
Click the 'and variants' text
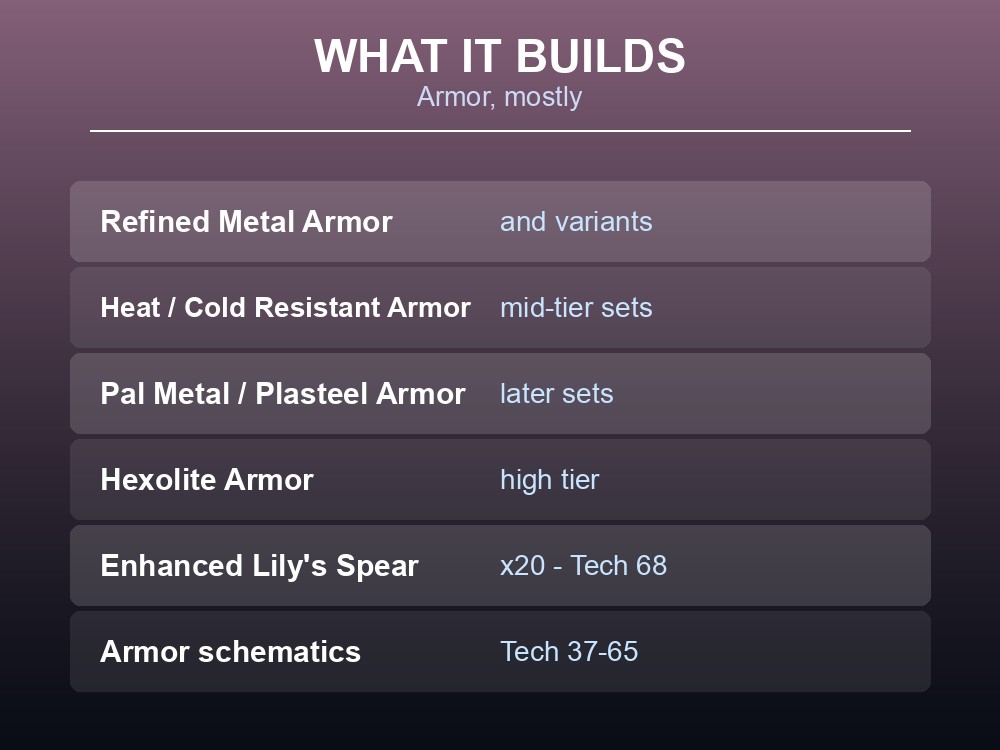tap(576, 222)
